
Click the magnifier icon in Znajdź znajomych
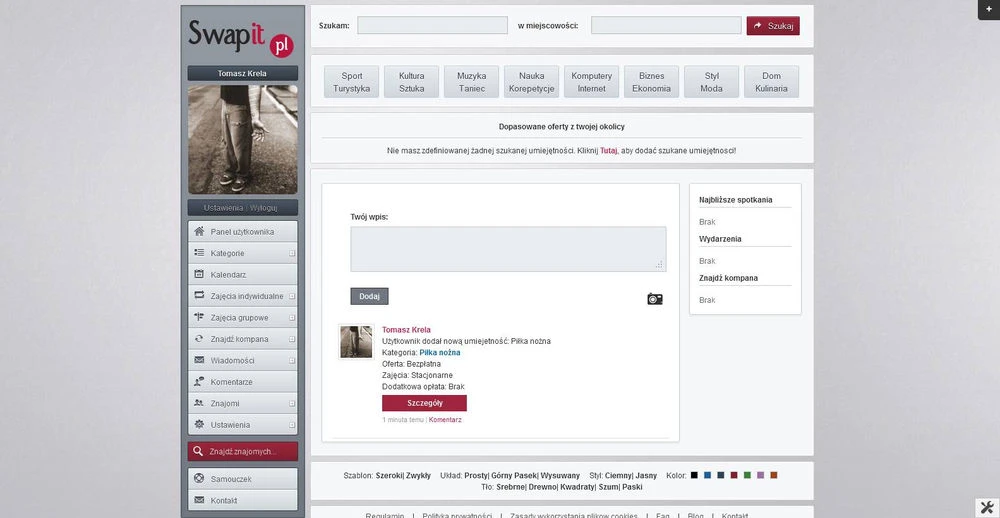[198, 451]
